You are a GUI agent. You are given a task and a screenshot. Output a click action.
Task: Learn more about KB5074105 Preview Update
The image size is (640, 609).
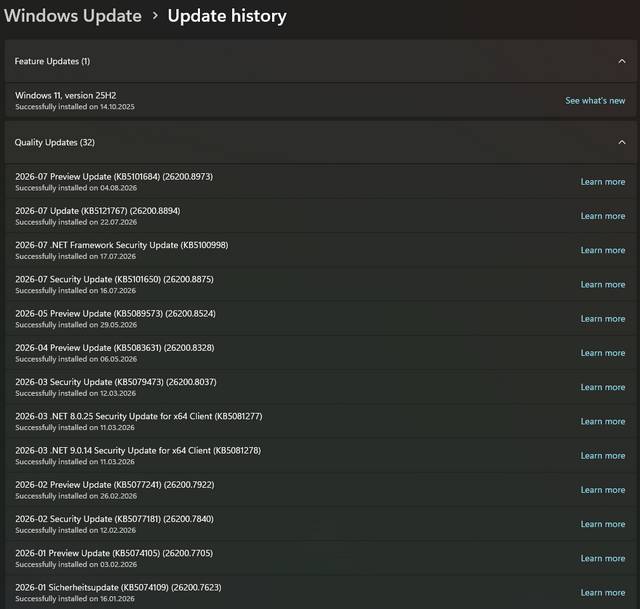click(x=603, y=559)
